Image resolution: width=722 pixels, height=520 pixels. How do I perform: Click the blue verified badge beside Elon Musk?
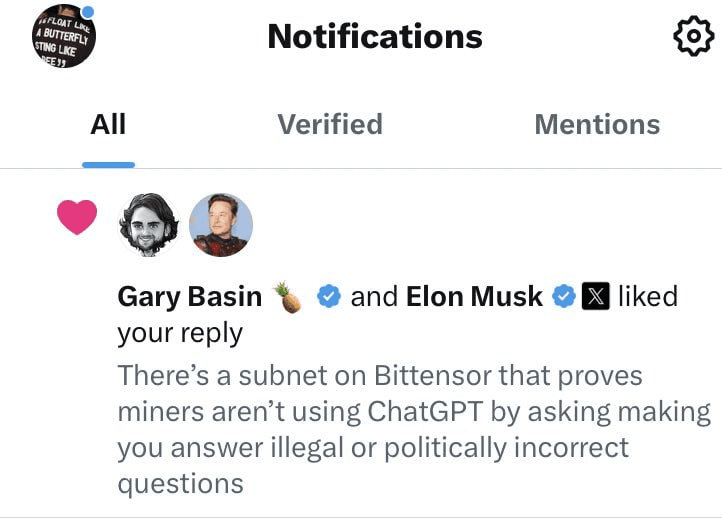point(564,296)
